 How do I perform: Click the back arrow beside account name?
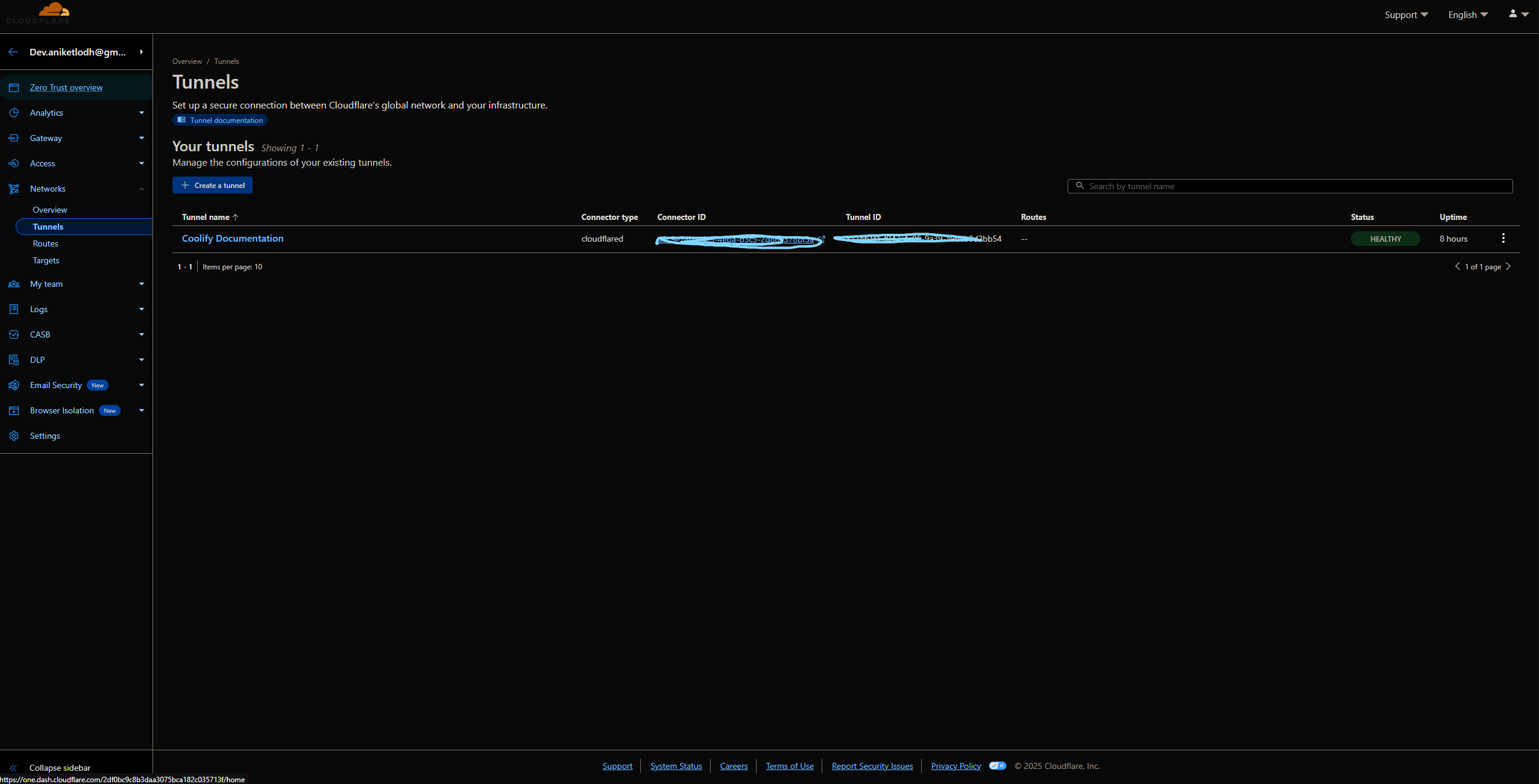(x=13, y=52)
